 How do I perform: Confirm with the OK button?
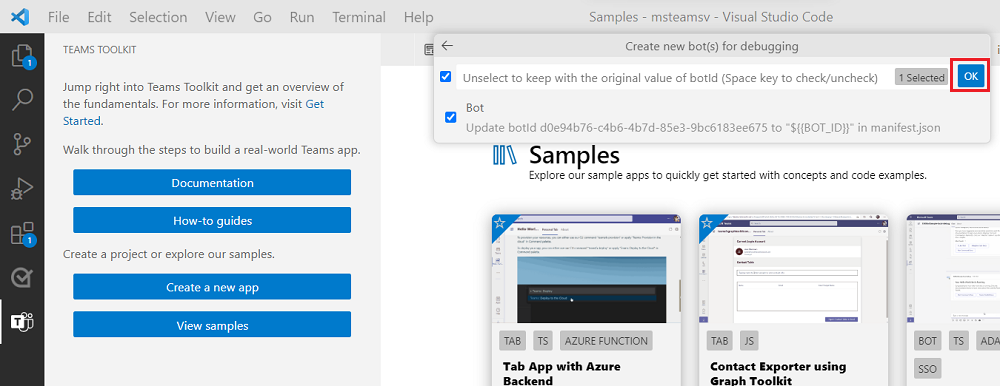click(970, 77)
